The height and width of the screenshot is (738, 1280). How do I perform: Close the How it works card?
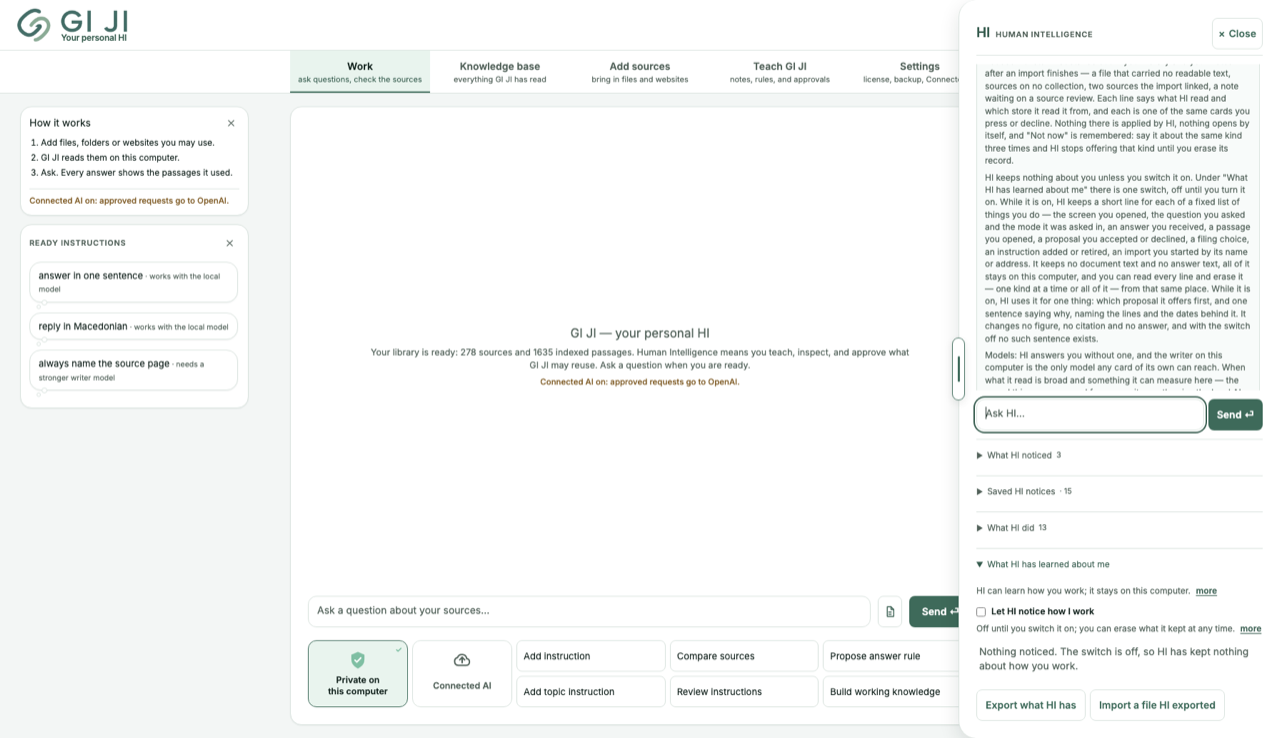point(231,123)
